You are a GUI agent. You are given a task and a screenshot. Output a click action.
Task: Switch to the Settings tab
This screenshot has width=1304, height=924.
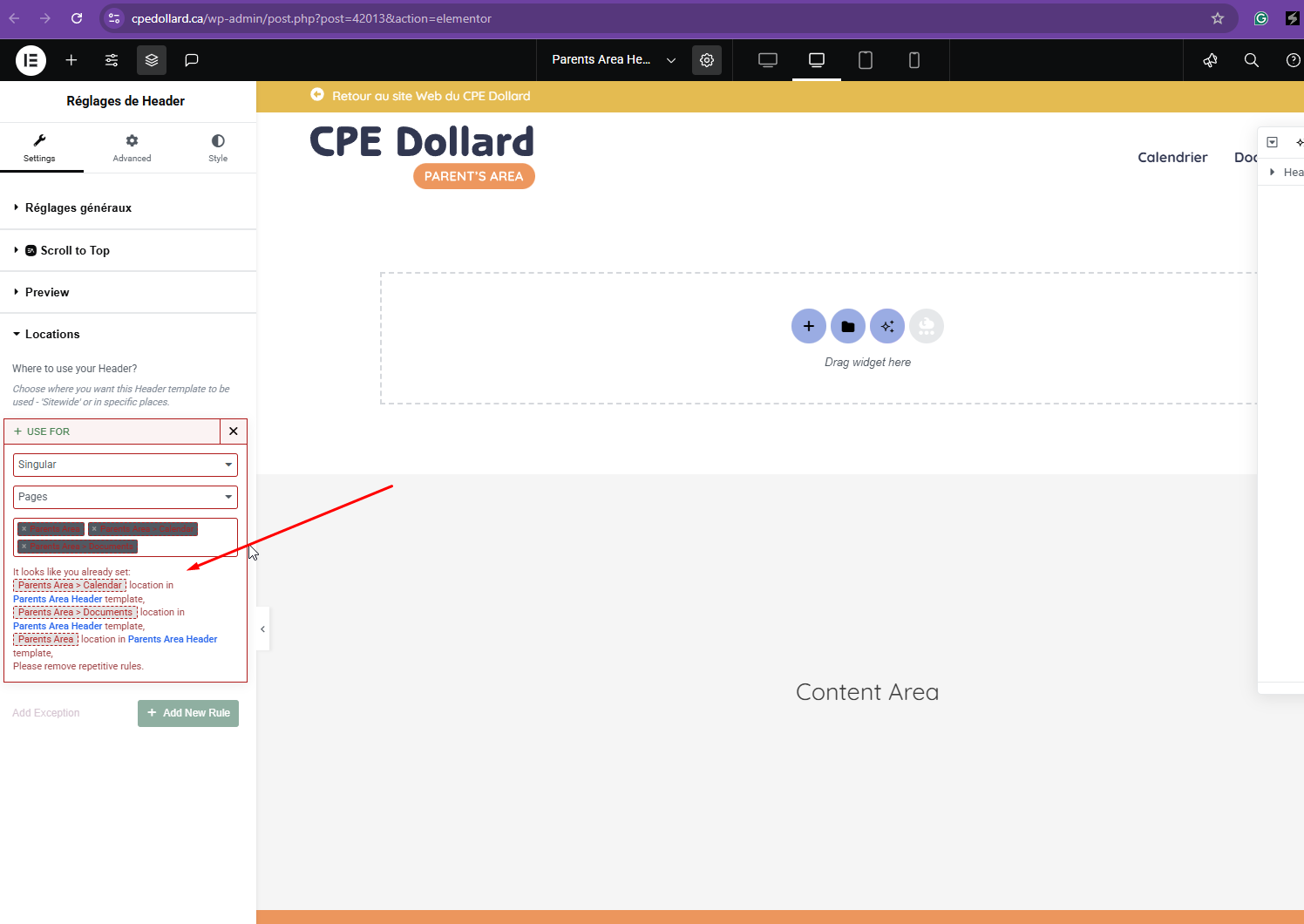pyautogui.click(x=39, y=147)
